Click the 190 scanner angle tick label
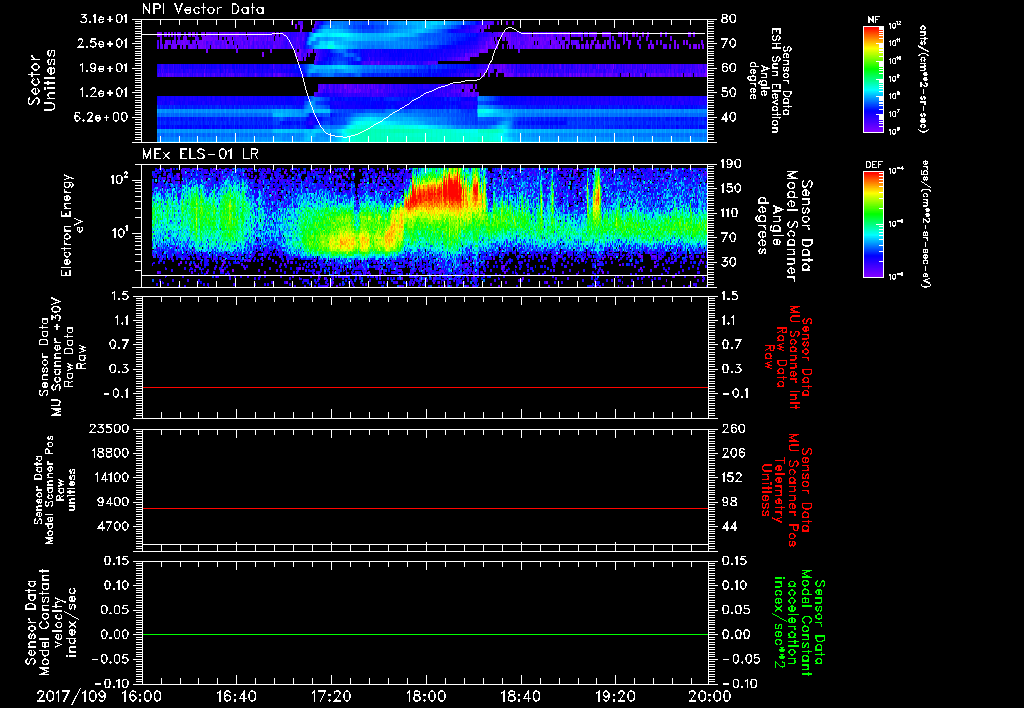Image resolution: width=1024 pixels, height=708 pixels. point(730,164)
